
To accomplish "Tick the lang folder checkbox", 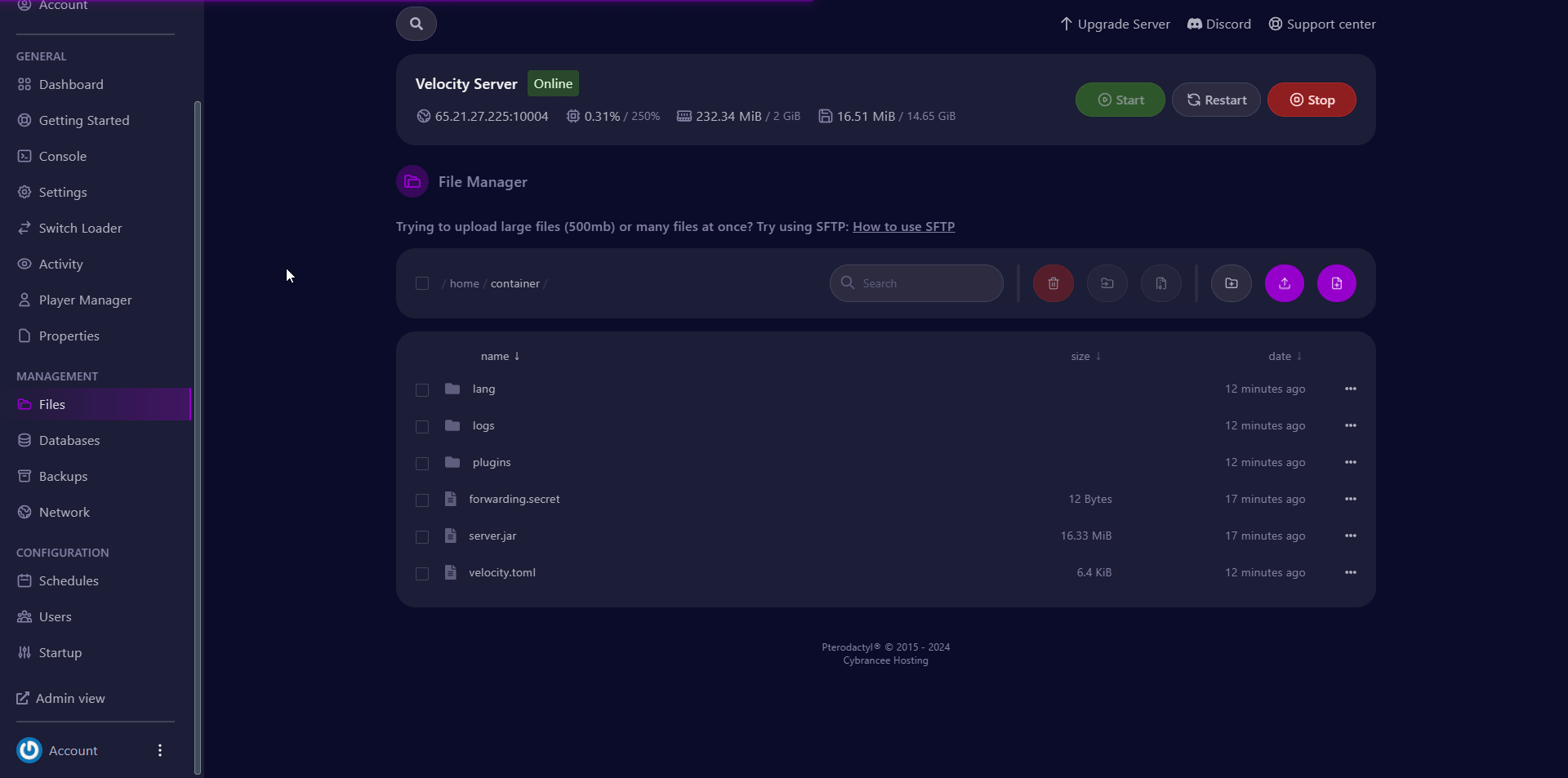I will coord(422,389).
